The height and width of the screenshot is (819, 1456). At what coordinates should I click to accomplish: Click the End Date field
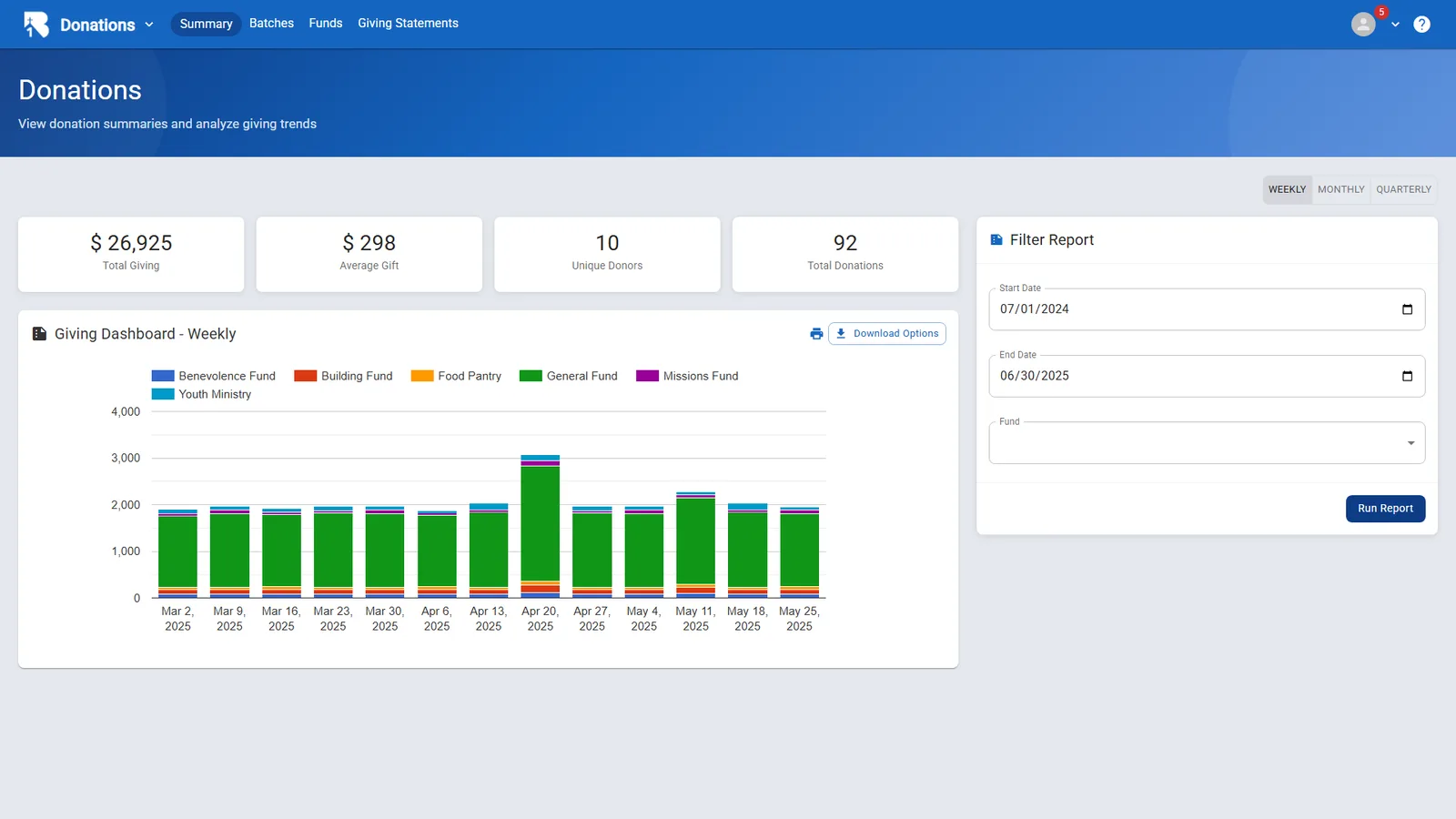1207,376
